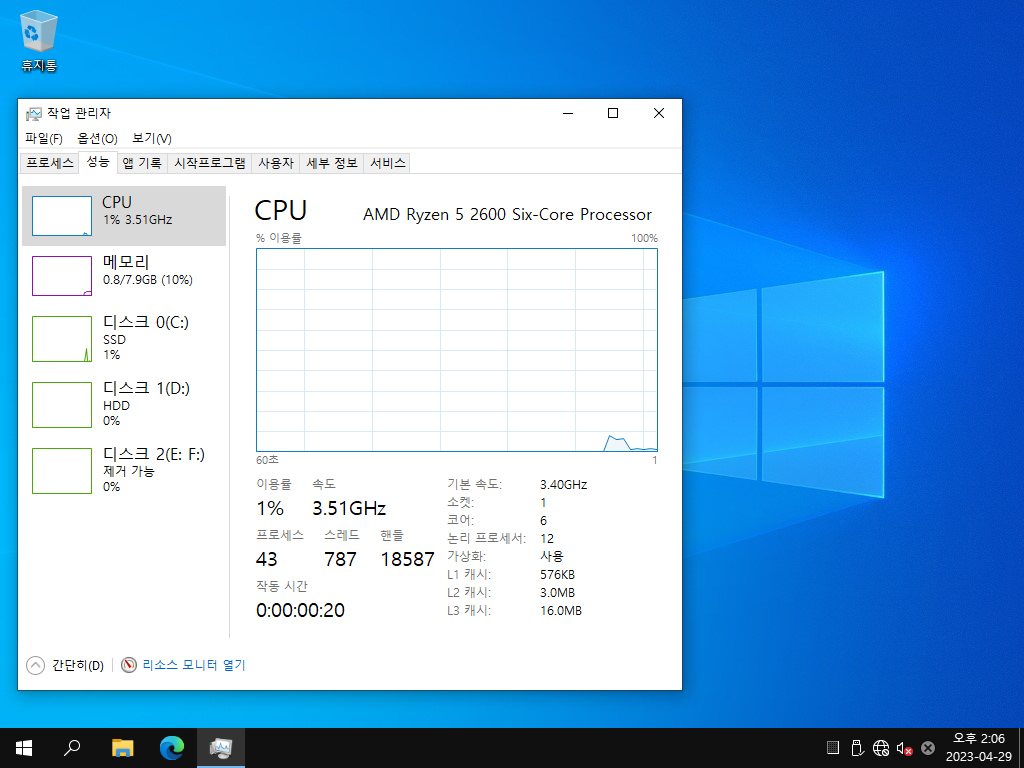Screen dimensions: 1024x768
Task: Select the 디스크 0(C:) graph thumbnail
Action: (62, 339)
